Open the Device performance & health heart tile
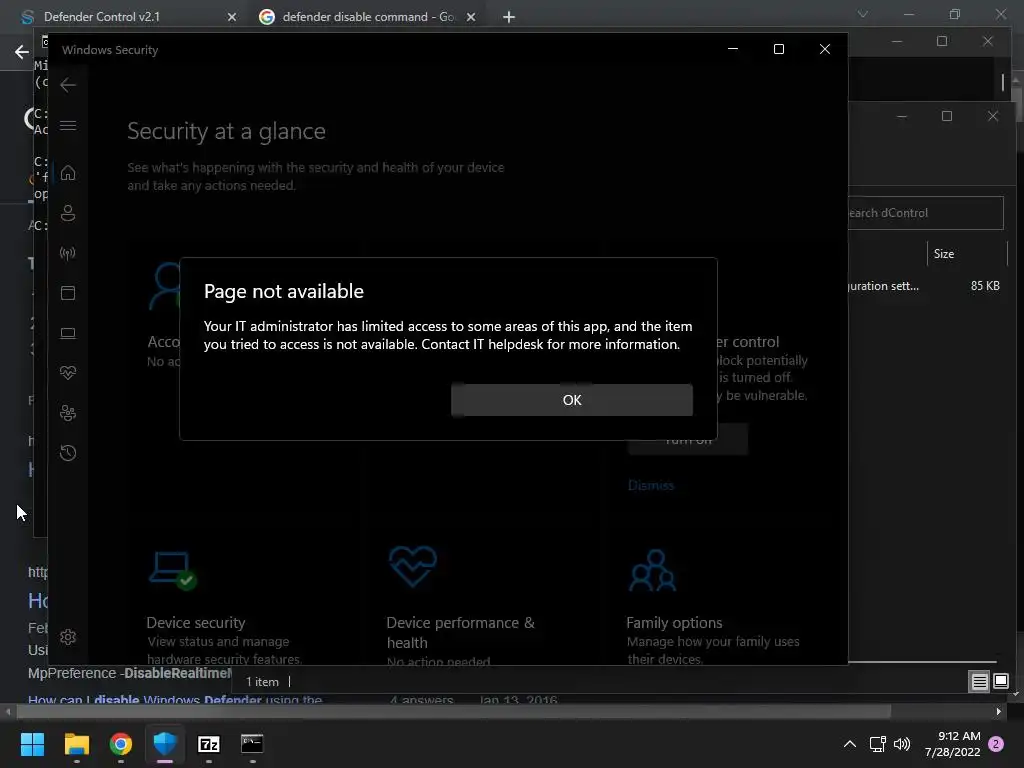Image resolution: width=1024 pixels, height=768 pixels. (413, 566)
